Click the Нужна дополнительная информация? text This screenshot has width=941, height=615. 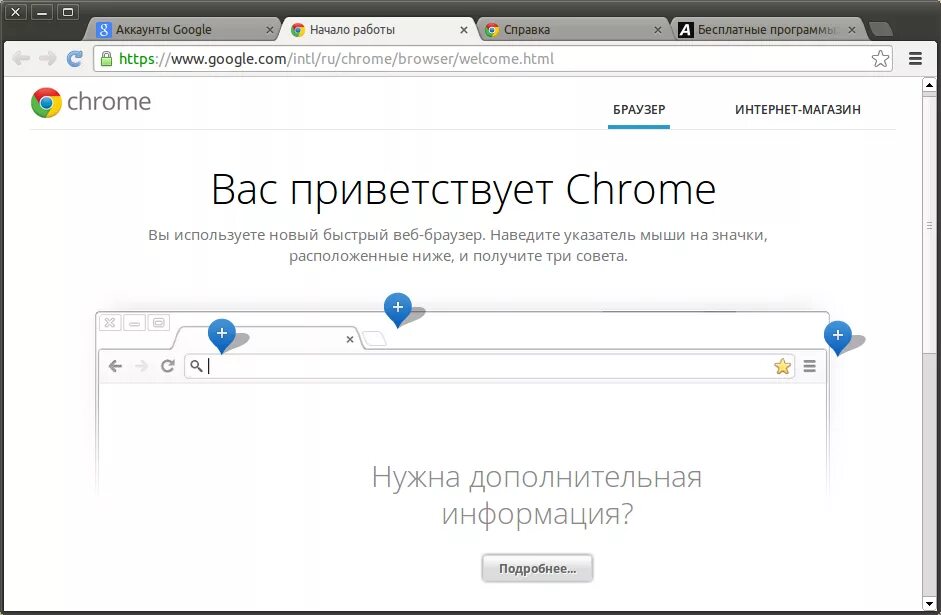[537, 495]
